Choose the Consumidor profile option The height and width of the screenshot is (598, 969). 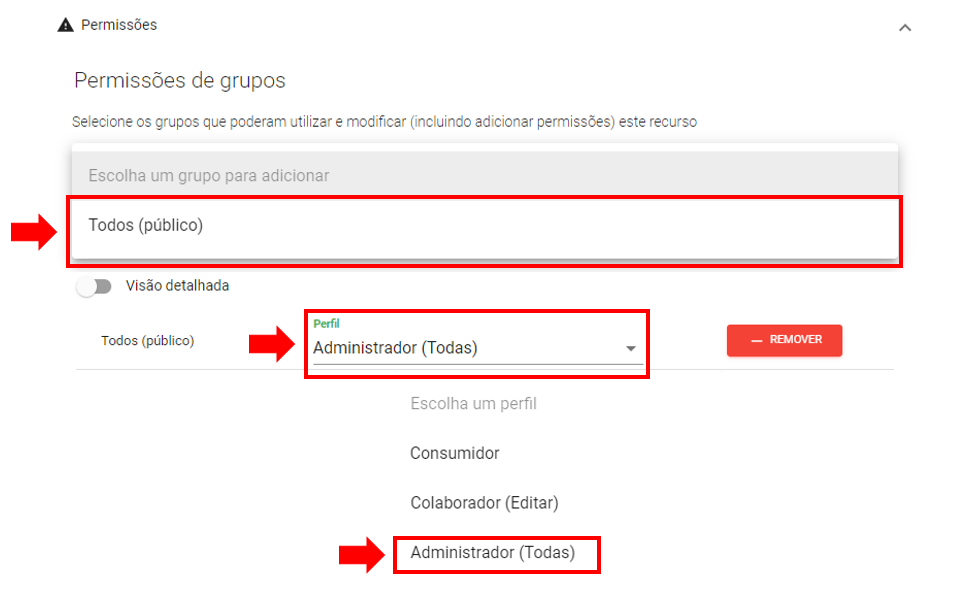[454, 454]
